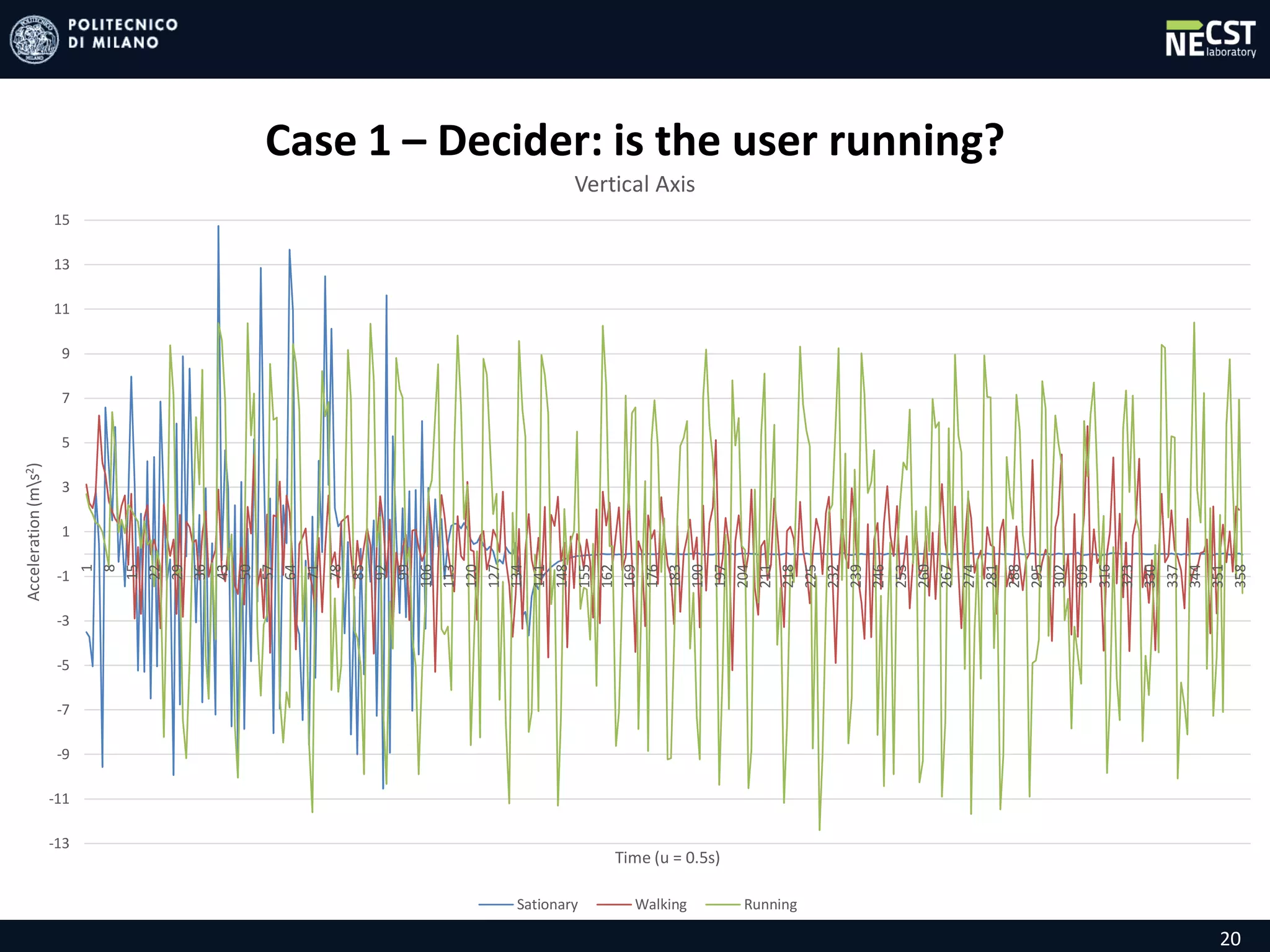Click the red Walking legend line

click(x=614, y=905)
